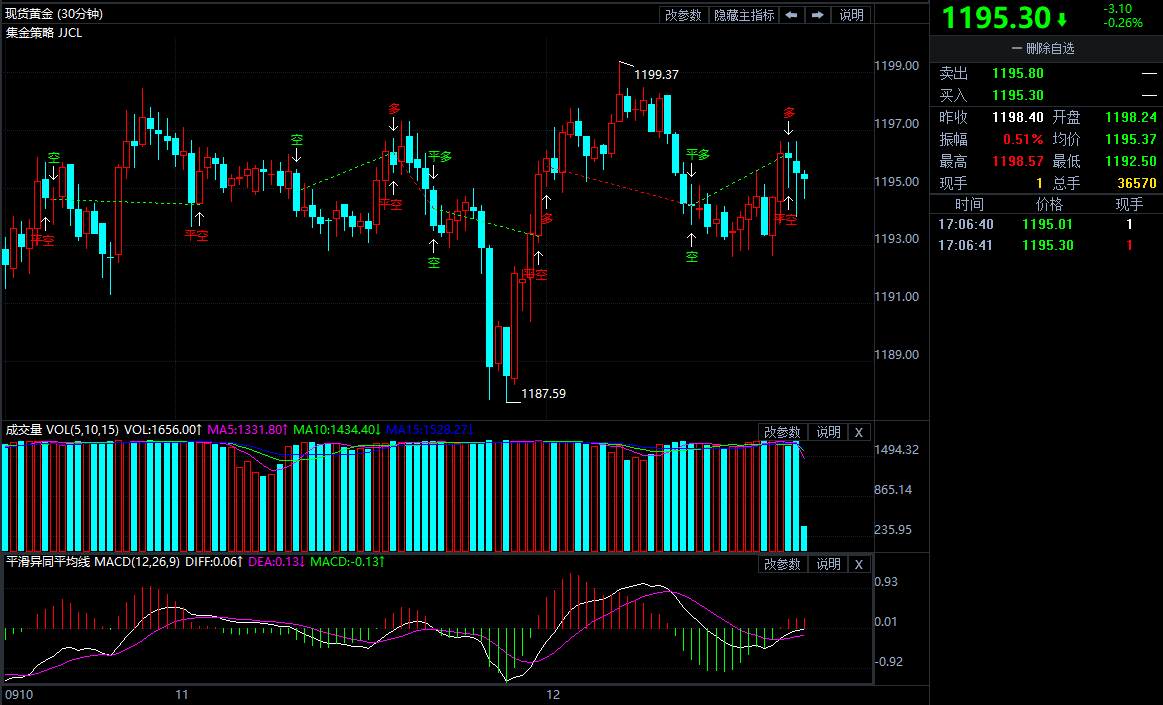Click the 卖出 price 1195.80
Screen dimensions: 1163x705
click(x=1018, y=73)
